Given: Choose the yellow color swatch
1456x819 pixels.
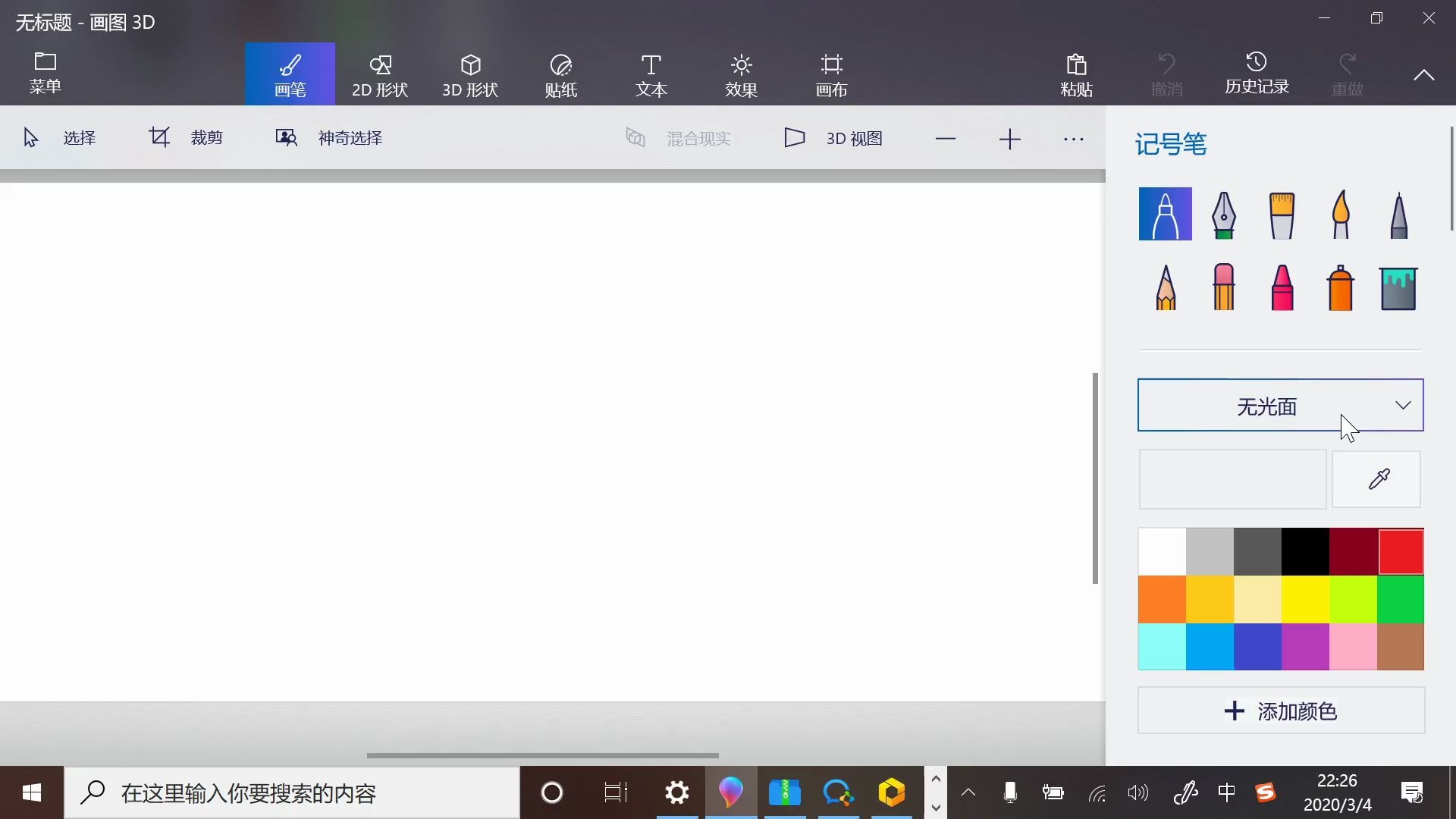Looking at the screenshot, I should 1305,599.
